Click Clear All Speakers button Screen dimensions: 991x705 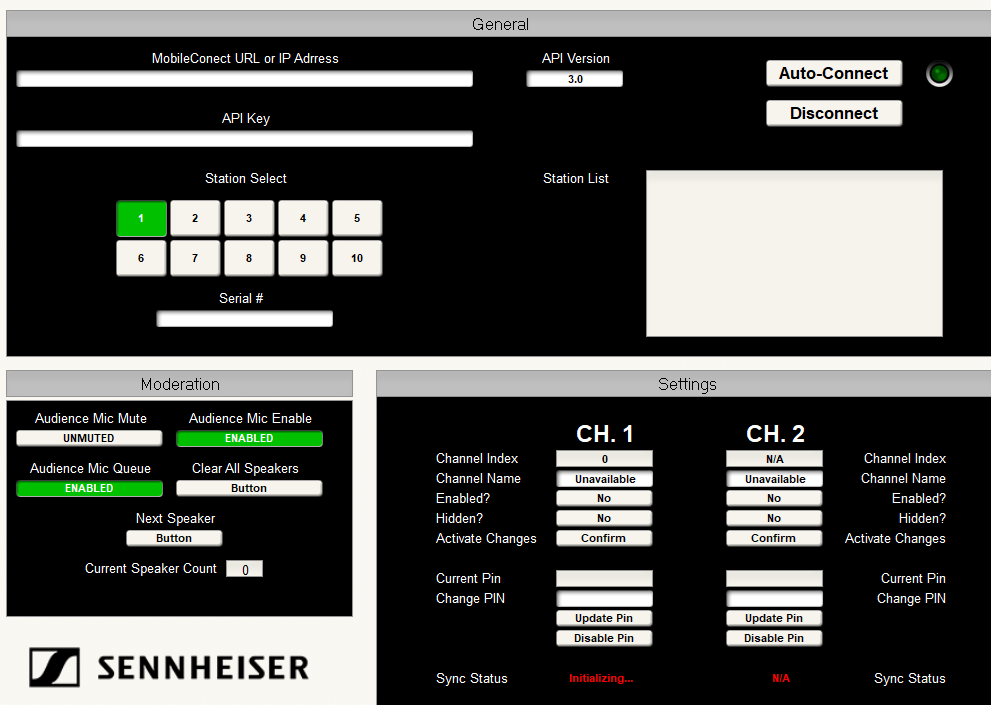(249, 488)
